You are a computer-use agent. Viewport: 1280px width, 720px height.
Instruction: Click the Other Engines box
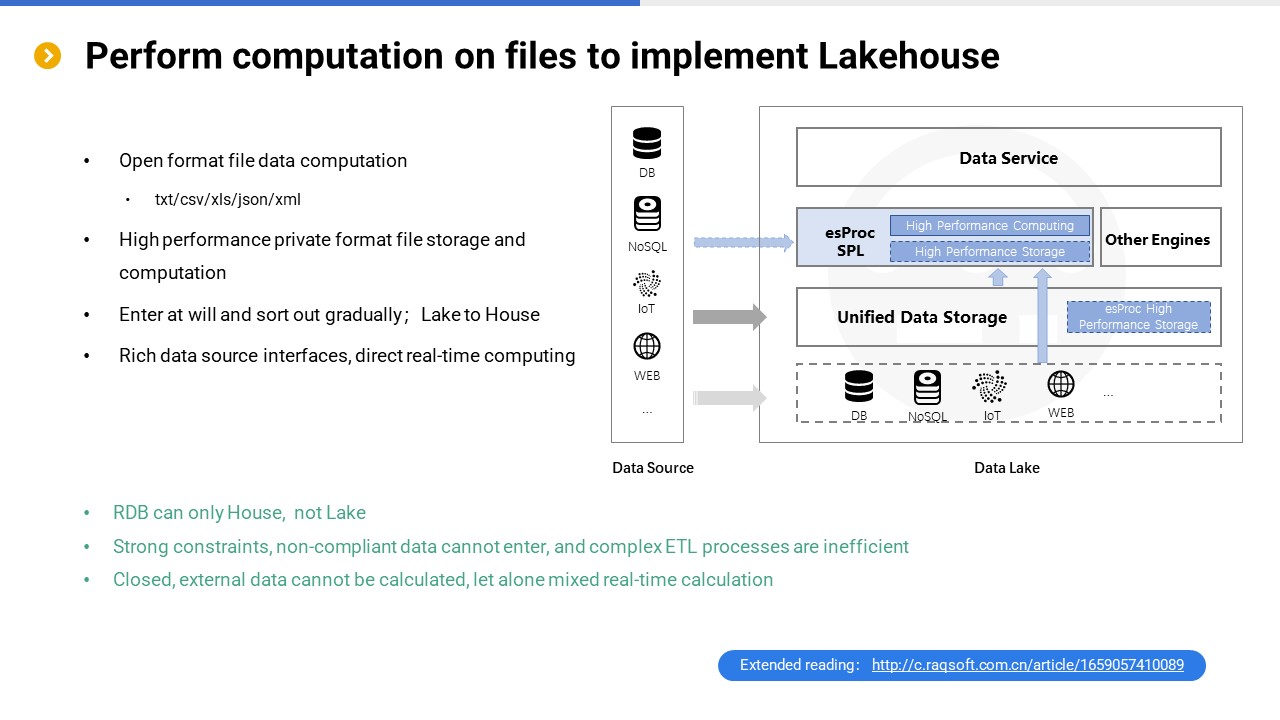(1160, 238)
